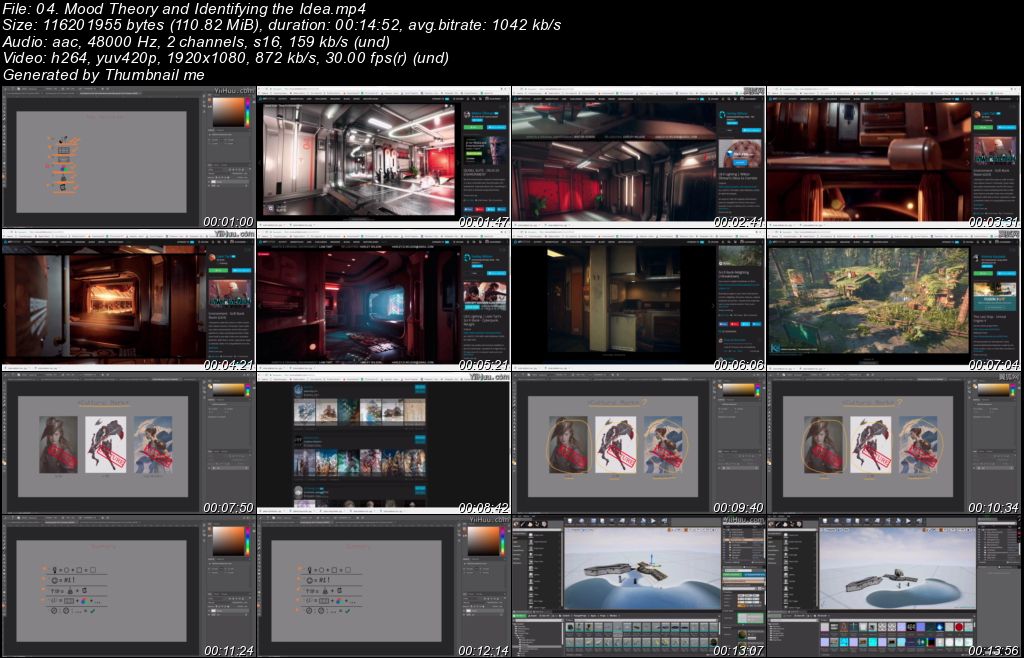This screenshot has width=1024, height=658.
Task: Click the blue Follow button in the 00:08:42 frame
Action: [x=419, y=387]
